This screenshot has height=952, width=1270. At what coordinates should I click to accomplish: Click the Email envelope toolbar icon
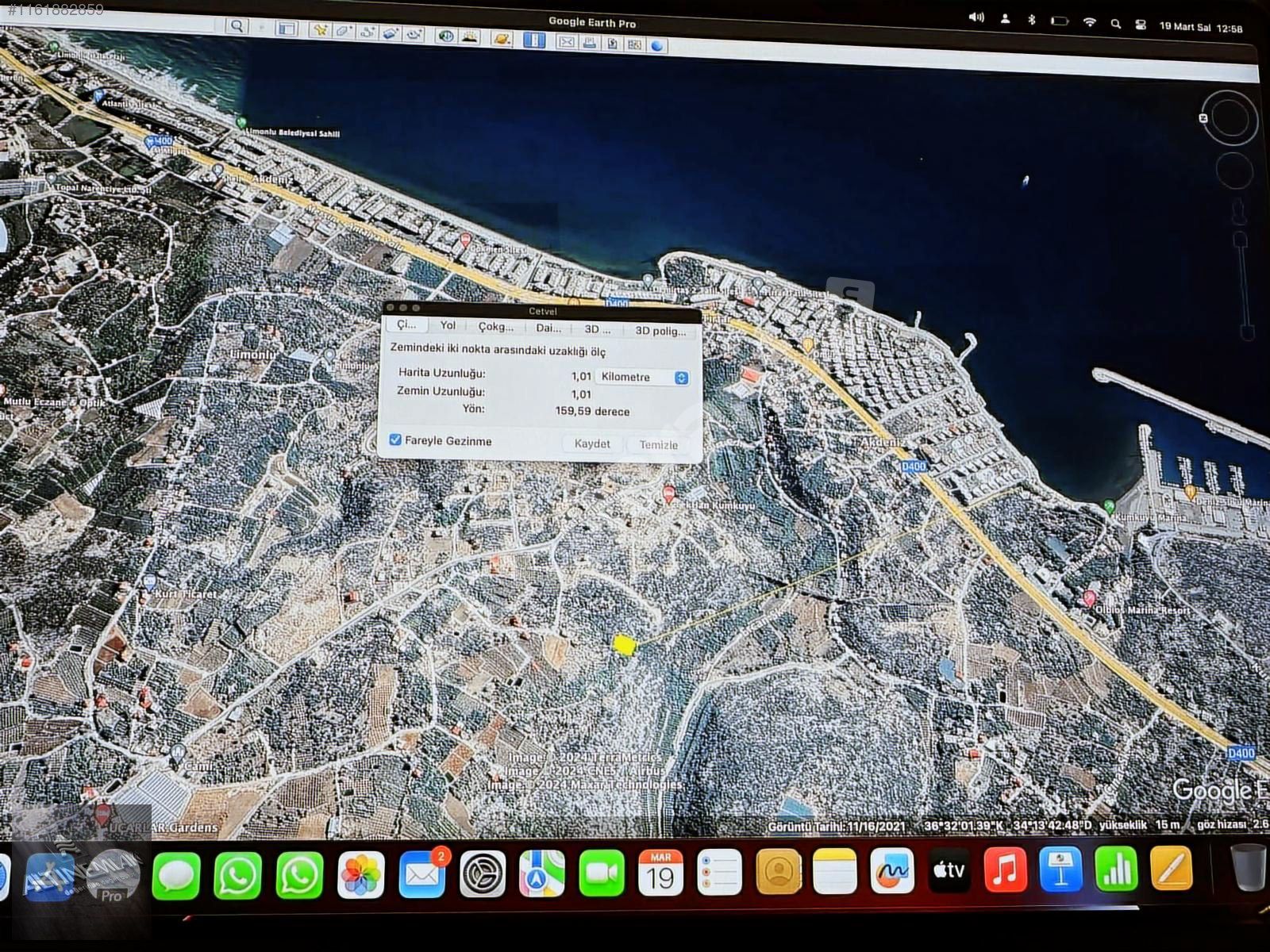[566, 42]
